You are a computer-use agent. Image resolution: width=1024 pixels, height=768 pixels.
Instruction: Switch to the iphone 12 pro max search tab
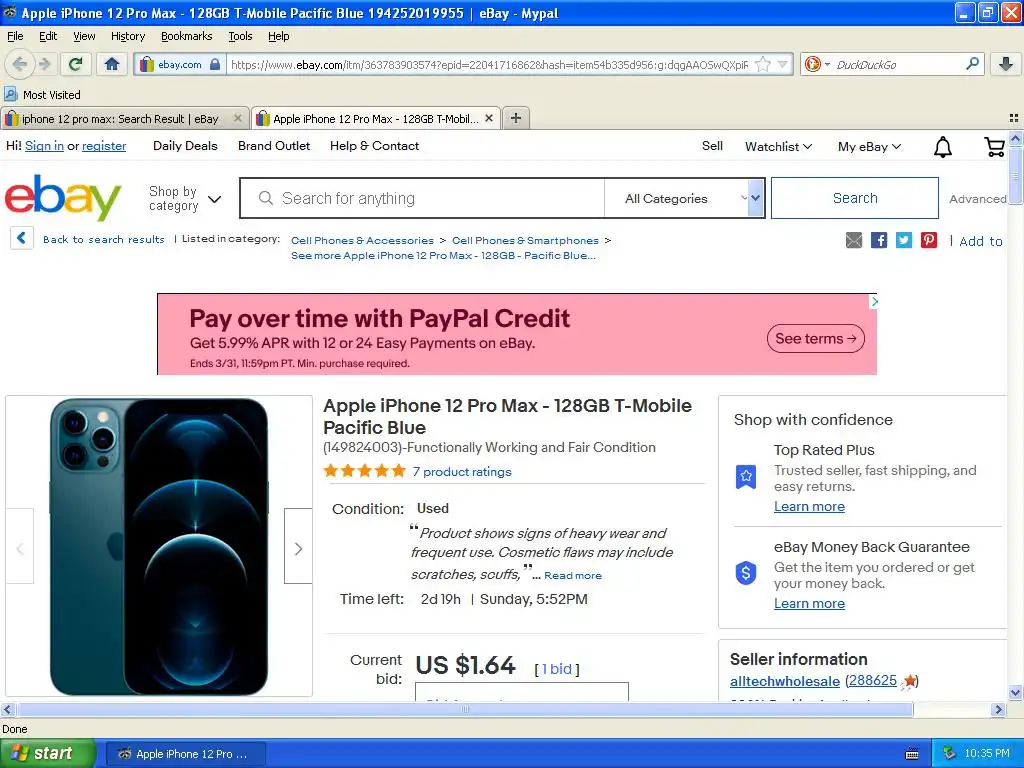[x=120, y=119]
